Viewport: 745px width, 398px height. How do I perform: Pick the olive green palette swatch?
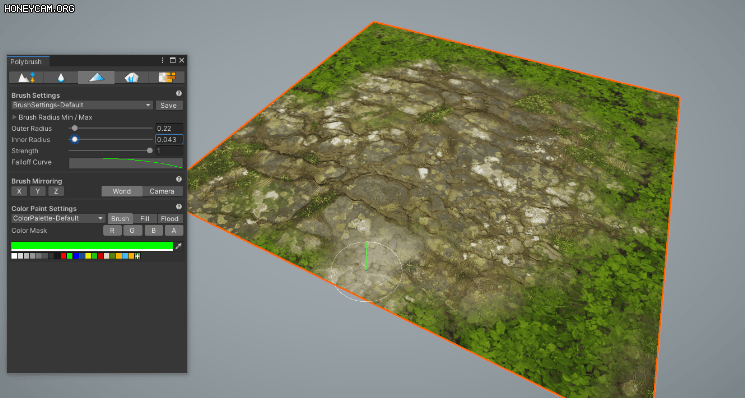113,256
